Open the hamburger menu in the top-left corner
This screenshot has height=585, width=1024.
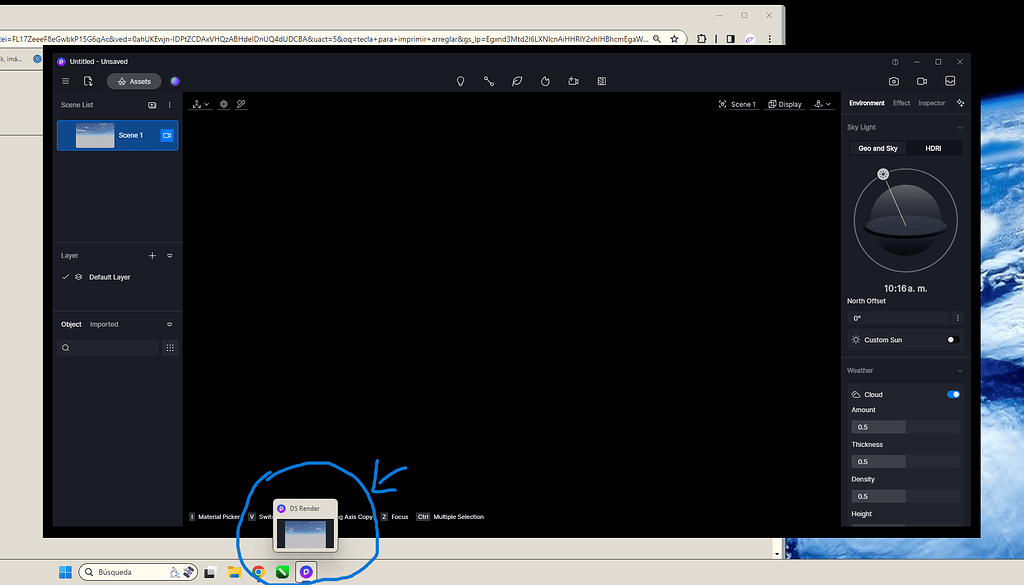(x=65, y=81)
